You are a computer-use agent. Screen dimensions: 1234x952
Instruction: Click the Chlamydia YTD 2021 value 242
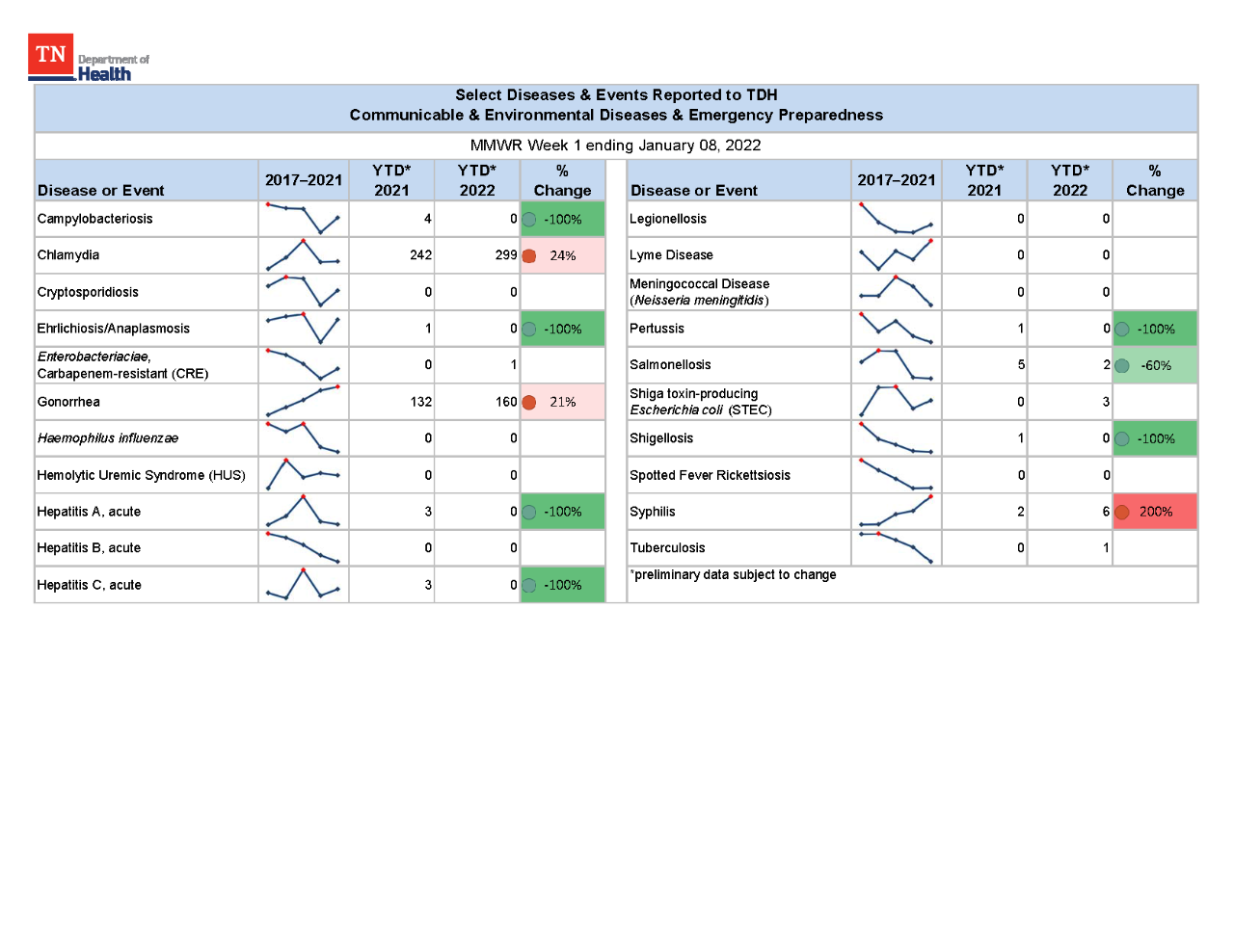pyautogui.click(x=420, y=255)
